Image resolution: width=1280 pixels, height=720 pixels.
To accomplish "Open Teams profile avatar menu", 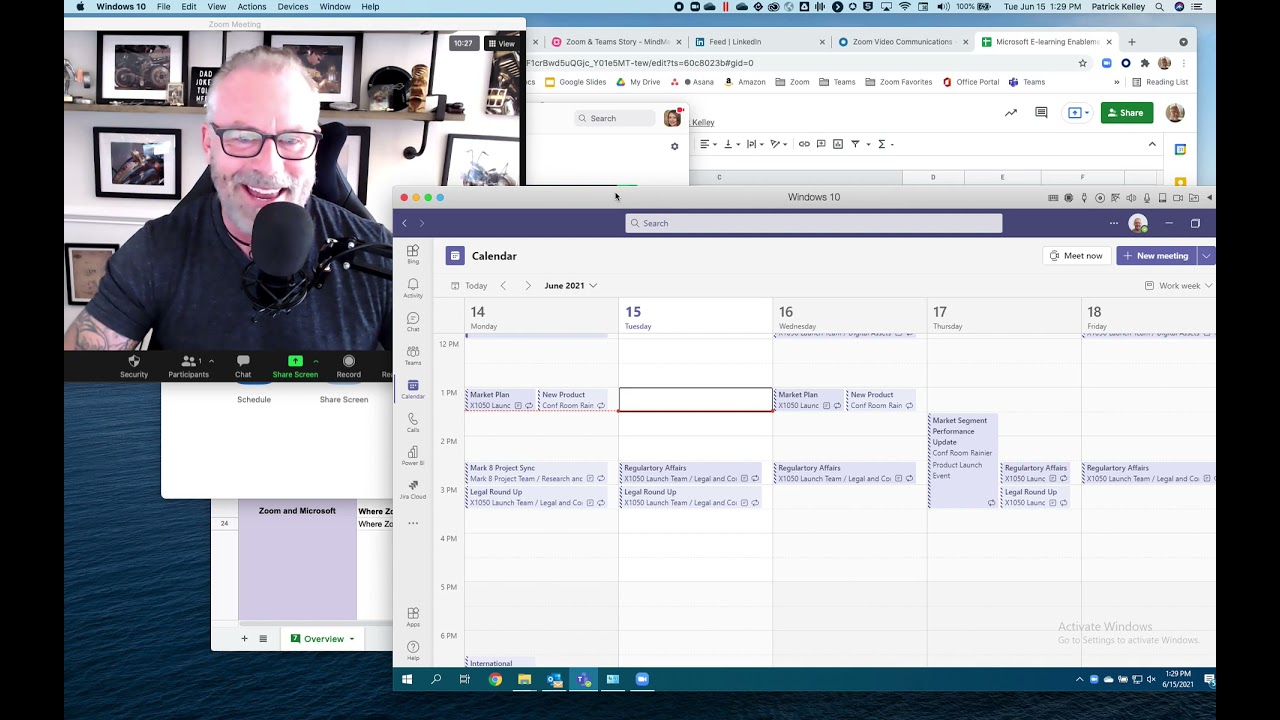I will pyautogui.click(x=1138, y=223).
